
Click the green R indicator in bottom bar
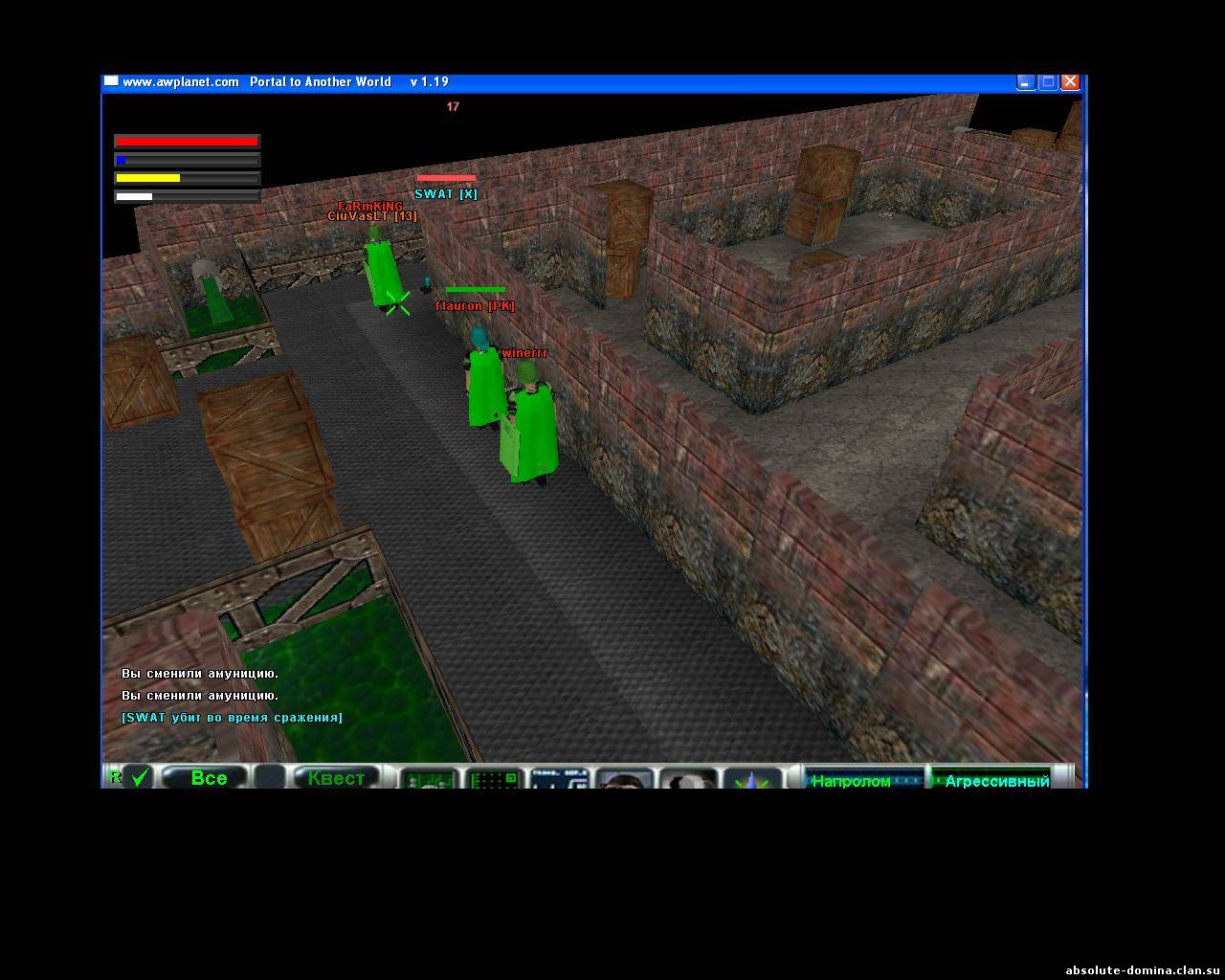[116, 775]
